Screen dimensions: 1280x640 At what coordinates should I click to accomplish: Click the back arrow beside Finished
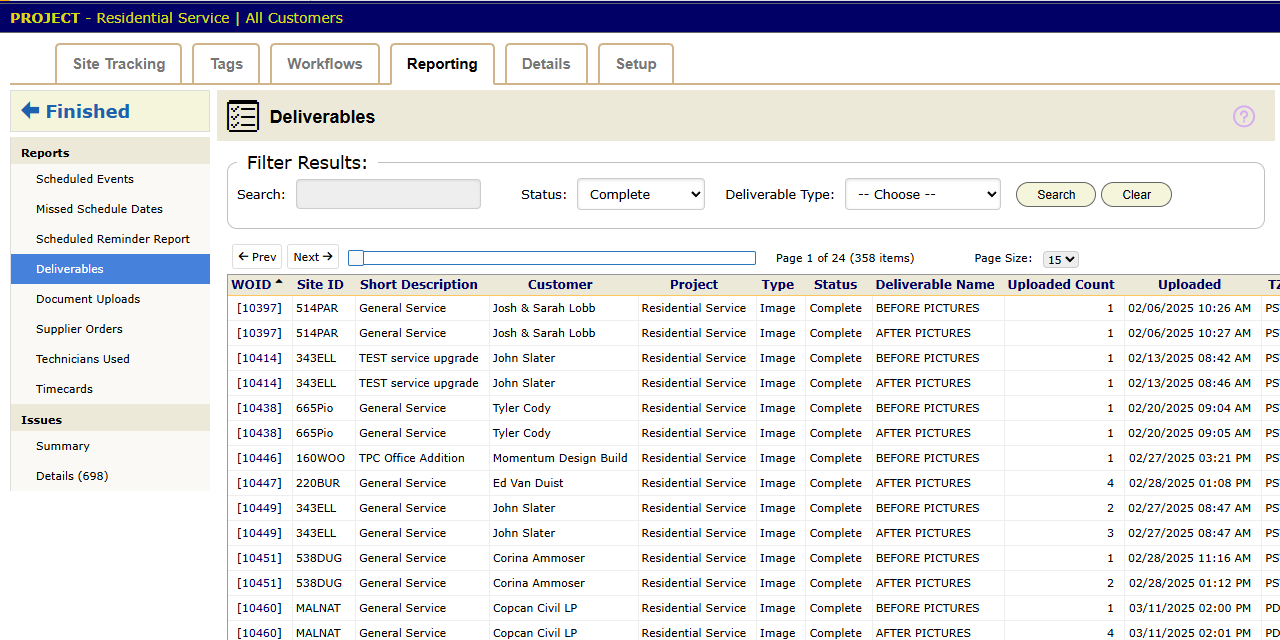coord(30,111)
